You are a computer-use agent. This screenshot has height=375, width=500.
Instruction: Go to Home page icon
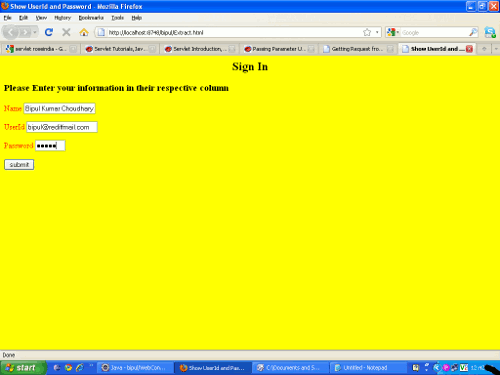[x=84, y=32]
